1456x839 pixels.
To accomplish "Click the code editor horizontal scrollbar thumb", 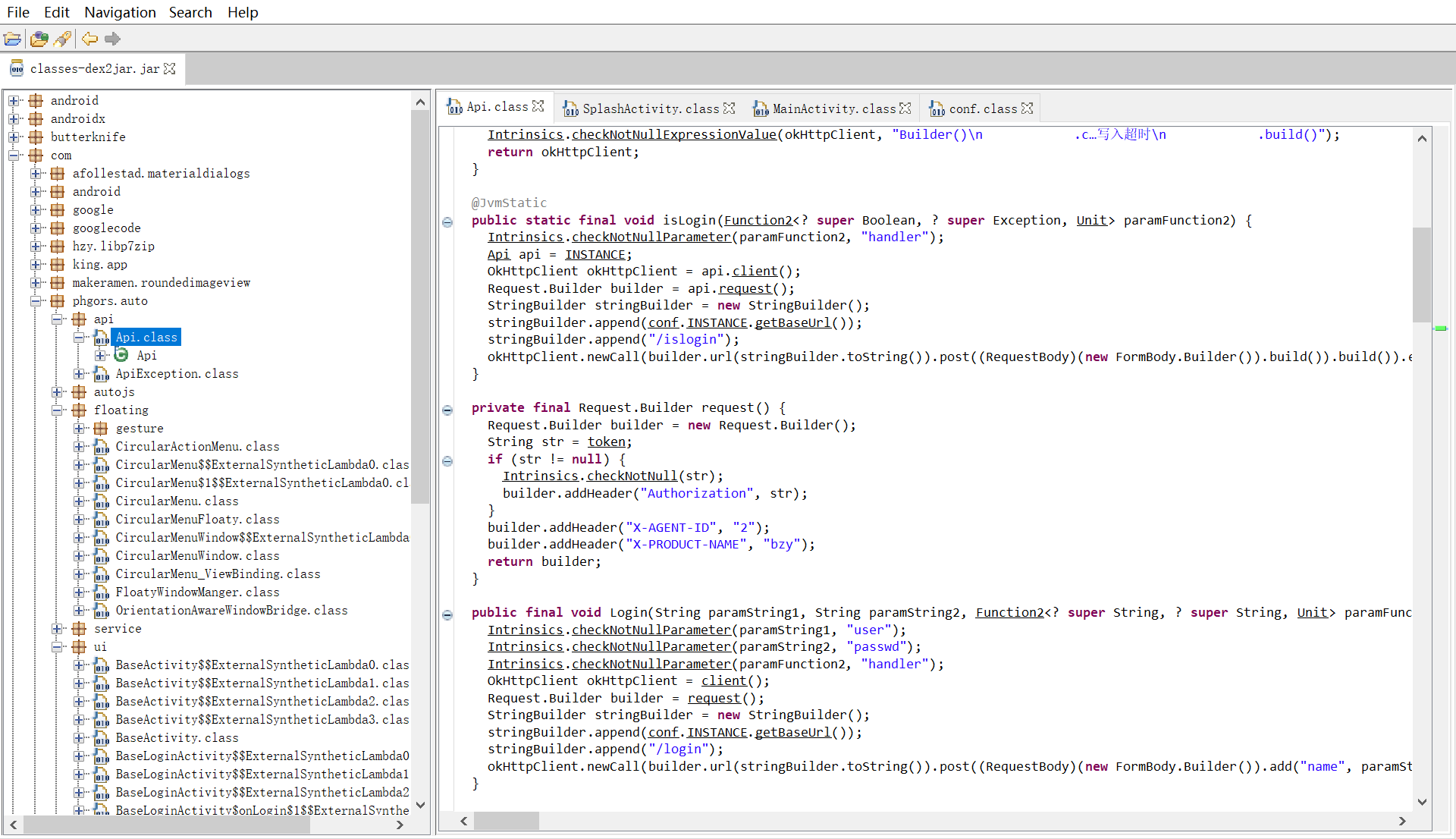I will point(507,821).
